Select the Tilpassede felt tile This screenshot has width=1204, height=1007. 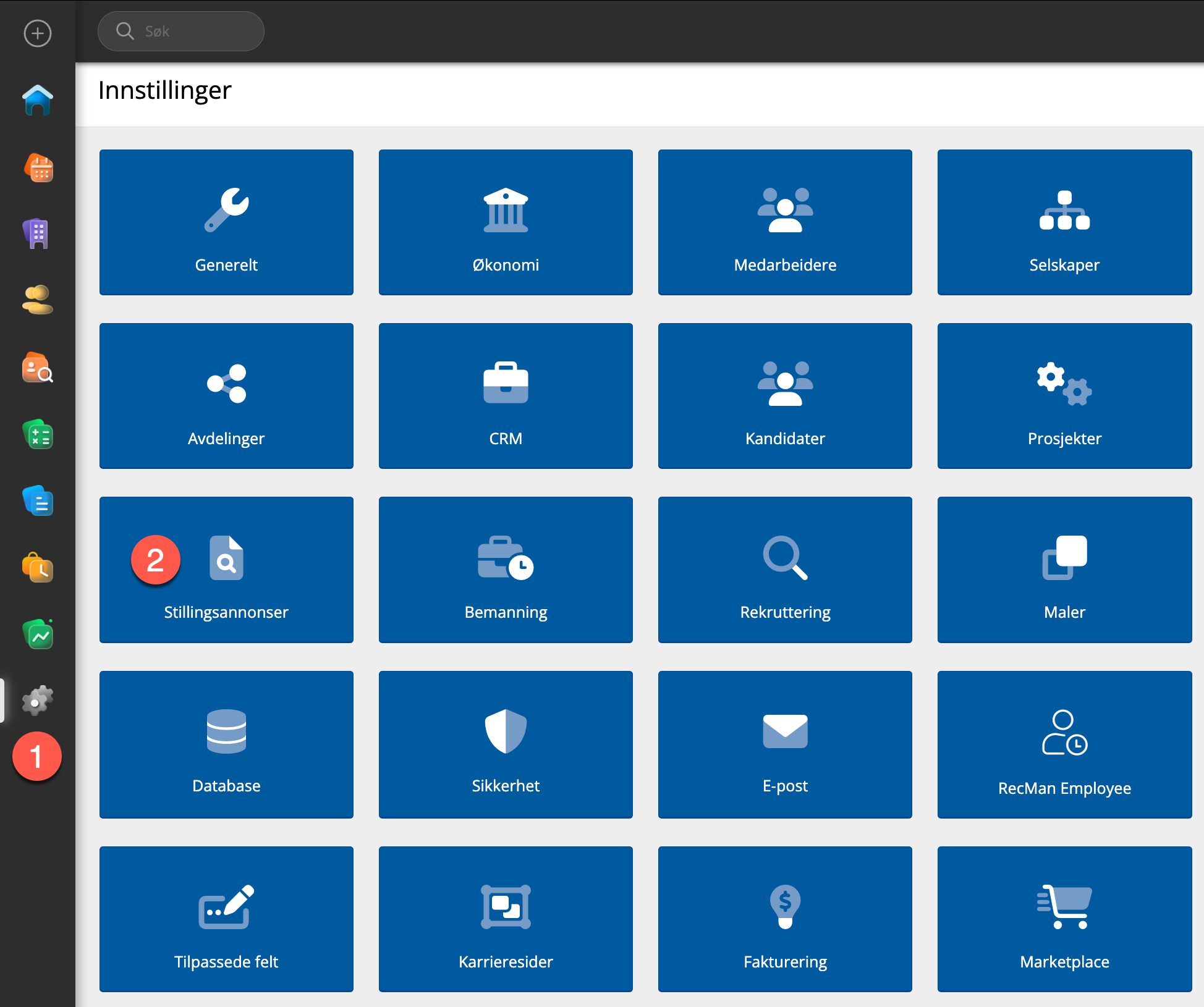pyautogui.click(x=226, y=919)
